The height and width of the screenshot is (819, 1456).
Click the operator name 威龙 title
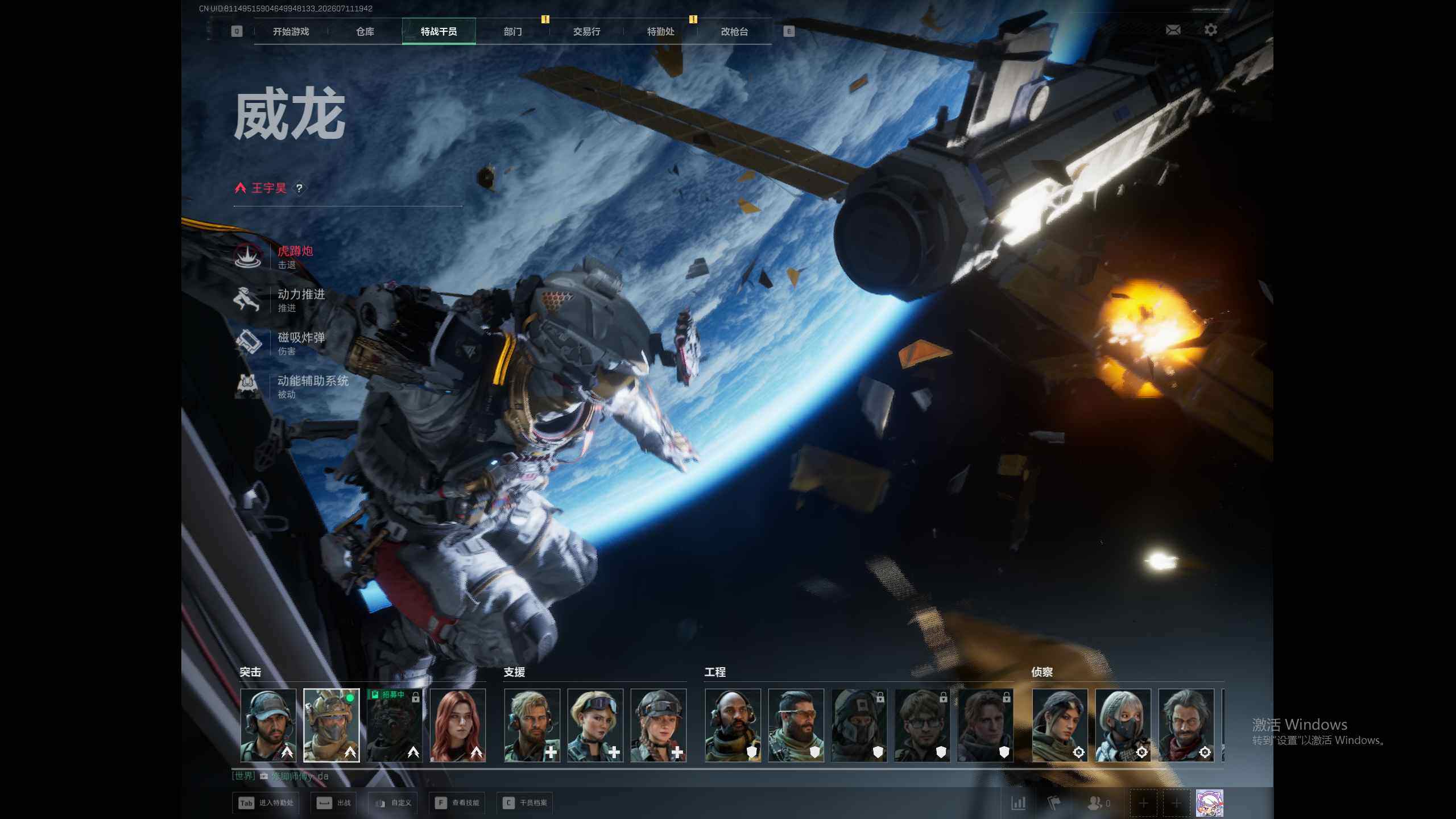click(x=289, y=114)
